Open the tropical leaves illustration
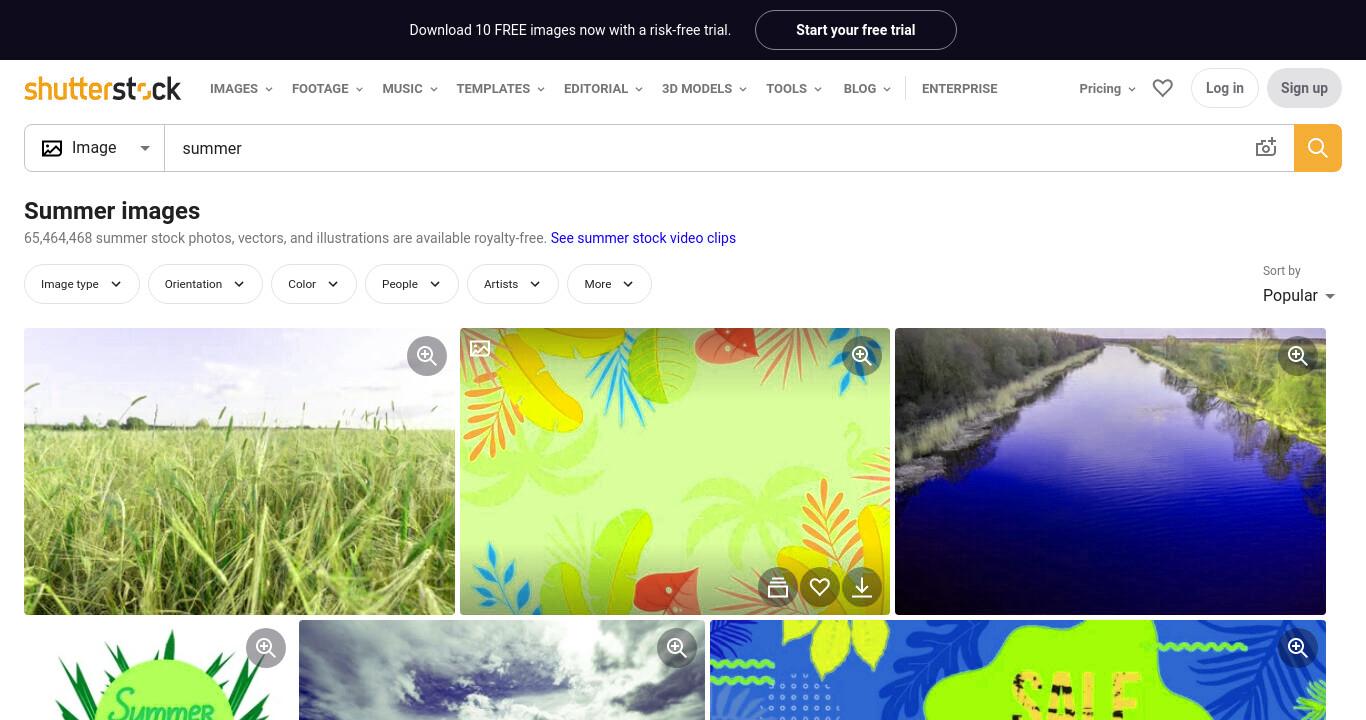Image resolution: width=1366 pixels, height=720 pixels. [x=675, y=471]
